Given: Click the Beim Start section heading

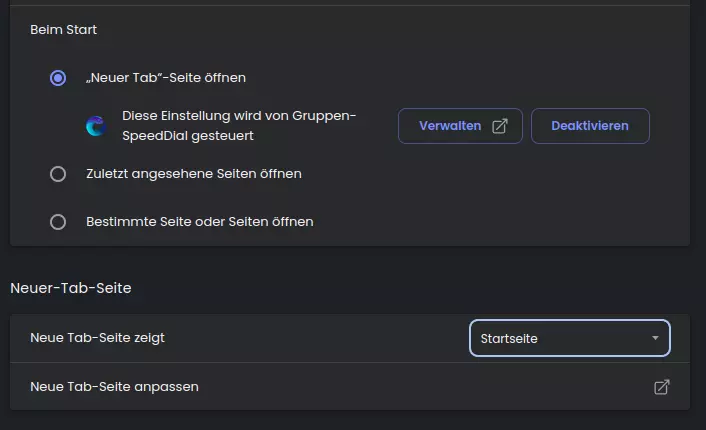Looking at the screenshot, I should point(63,30).
